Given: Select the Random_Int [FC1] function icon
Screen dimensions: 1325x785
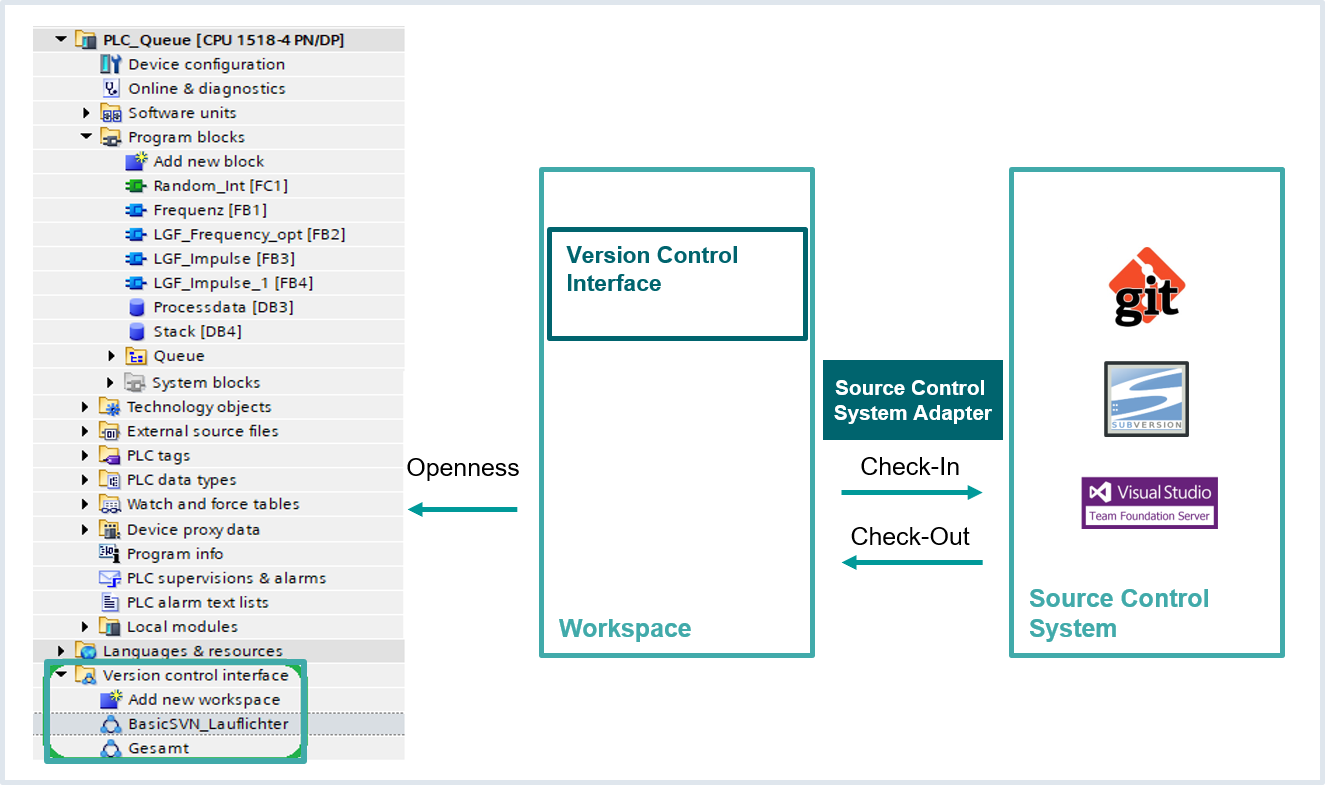Looking at the screenshot, I should [x=136, y=186].
